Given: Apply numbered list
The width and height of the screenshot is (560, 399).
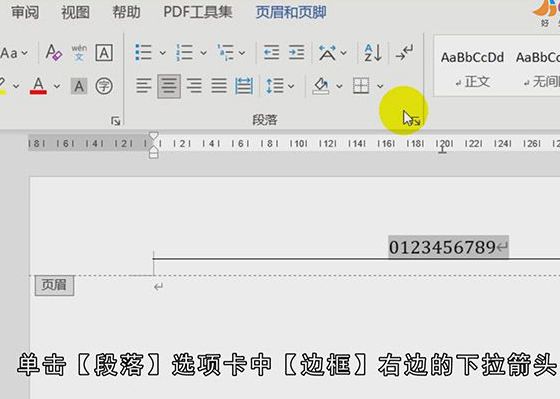Looking at the screenshot, I should 185,53.
